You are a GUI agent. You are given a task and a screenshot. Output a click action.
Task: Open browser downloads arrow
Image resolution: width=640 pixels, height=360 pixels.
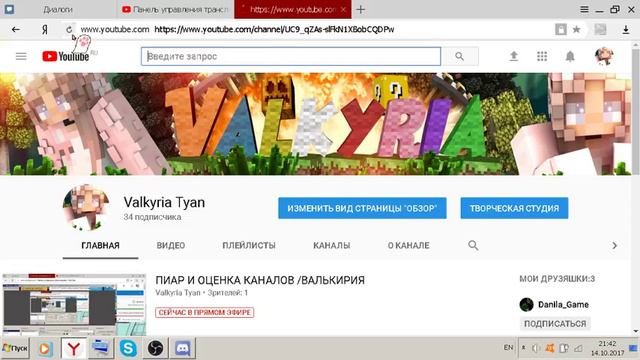point(625,29)
